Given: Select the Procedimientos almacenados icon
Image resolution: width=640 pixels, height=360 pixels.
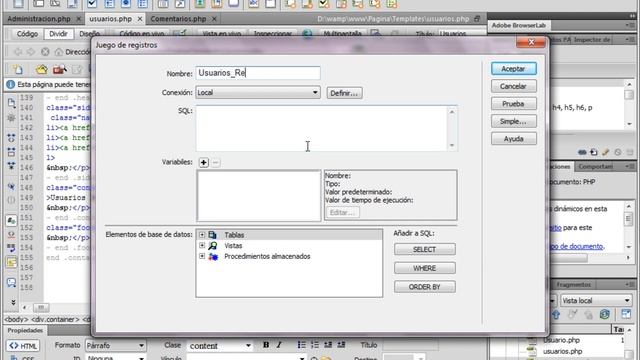Looking at the screenshot, I should pyautogui.click(x=213, y=256).
